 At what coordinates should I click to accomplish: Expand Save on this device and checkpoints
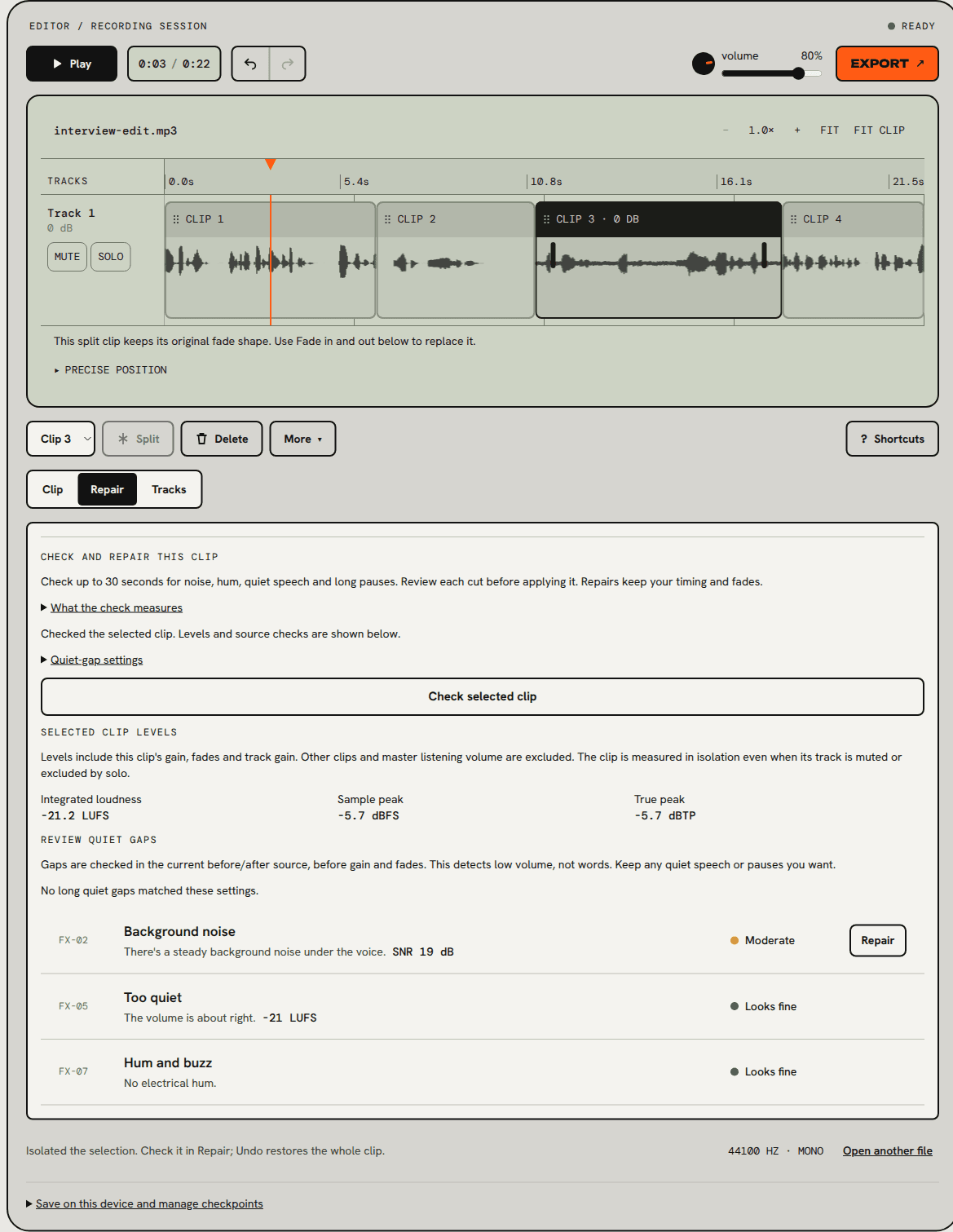click(145, 1204)
